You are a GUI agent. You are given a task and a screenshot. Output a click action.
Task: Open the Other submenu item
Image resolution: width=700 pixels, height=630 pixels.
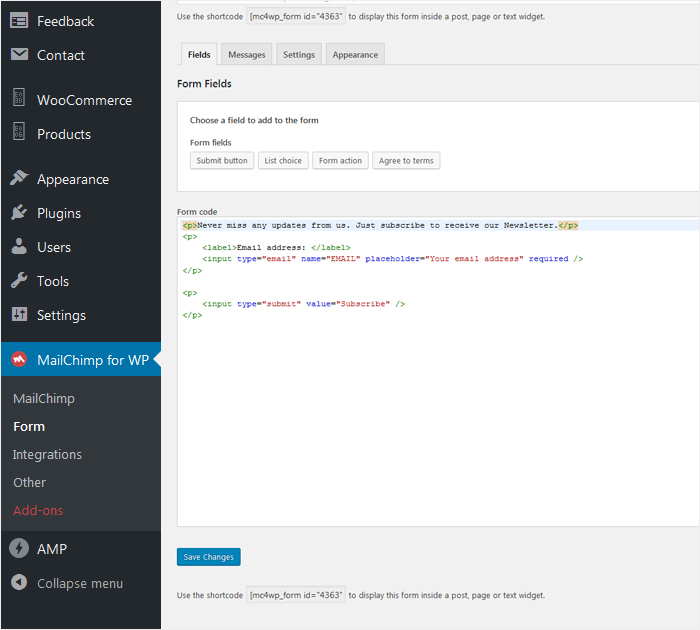click(29, 482)
